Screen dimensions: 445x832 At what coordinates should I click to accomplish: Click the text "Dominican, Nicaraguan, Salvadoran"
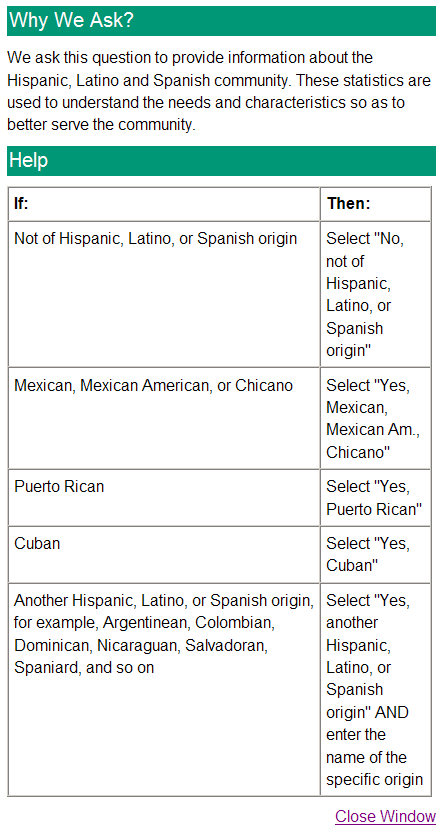coord(141,645)
